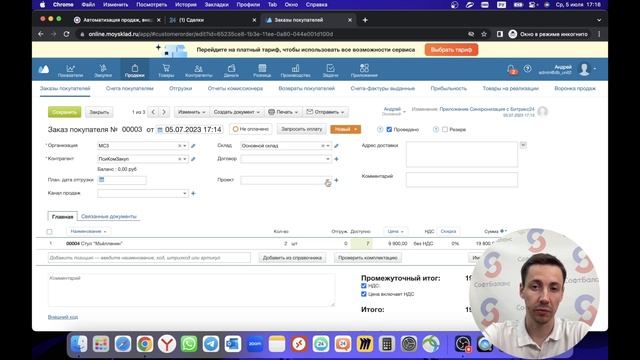640x360 pixels.
Task: Toggle the НДС checkbox
Action: (364, 286)
